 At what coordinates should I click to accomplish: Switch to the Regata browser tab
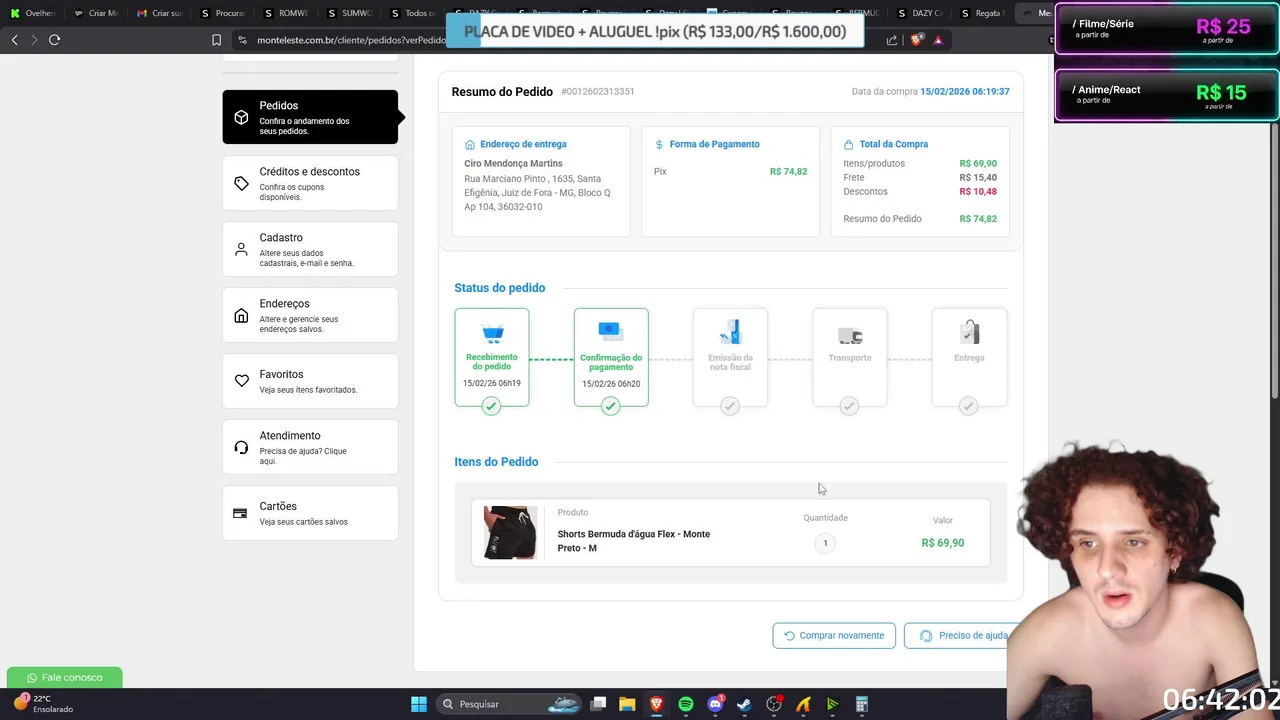[x=982, y=13]
